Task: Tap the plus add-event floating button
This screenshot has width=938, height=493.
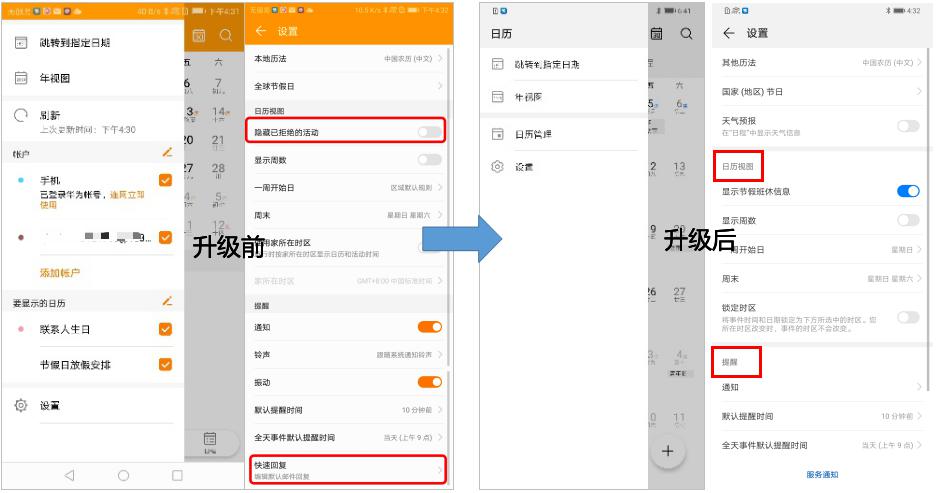Action: coord(668,451)
